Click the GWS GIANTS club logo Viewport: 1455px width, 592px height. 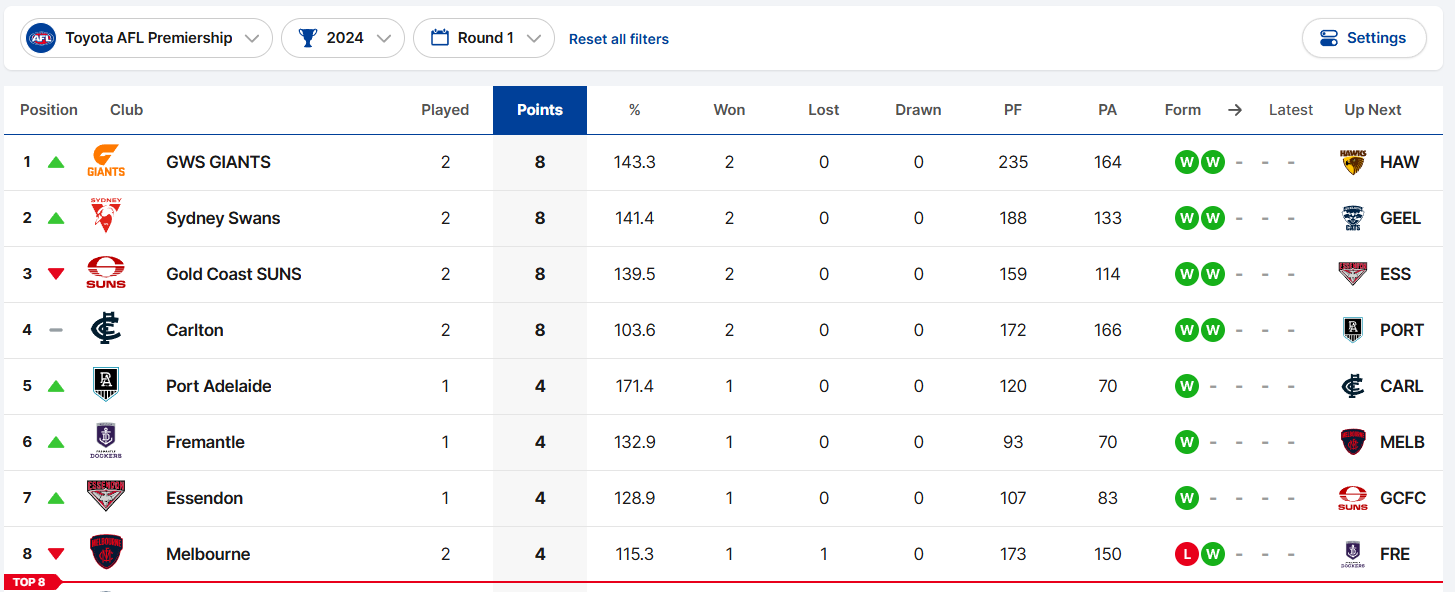click(106, 162)
